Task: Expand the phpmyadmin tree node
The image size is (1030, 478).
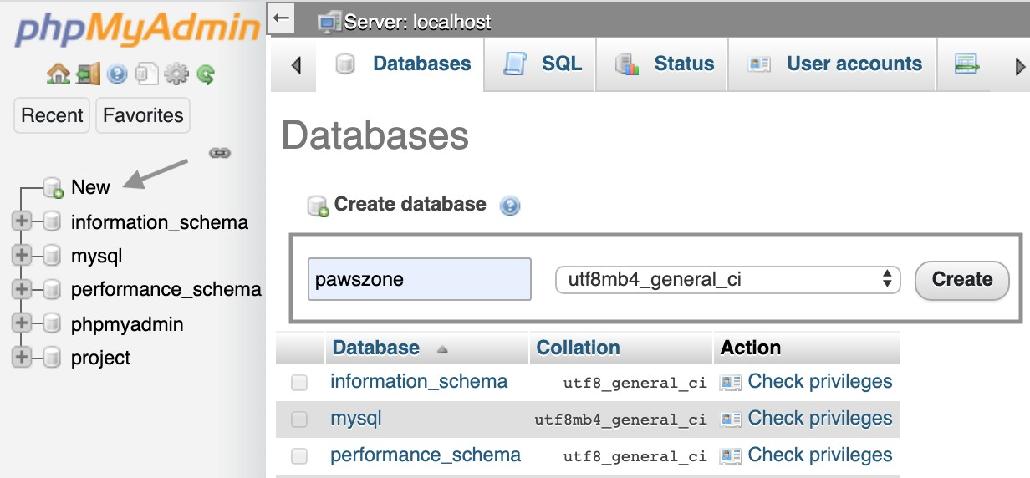Action: coord(22,324)
